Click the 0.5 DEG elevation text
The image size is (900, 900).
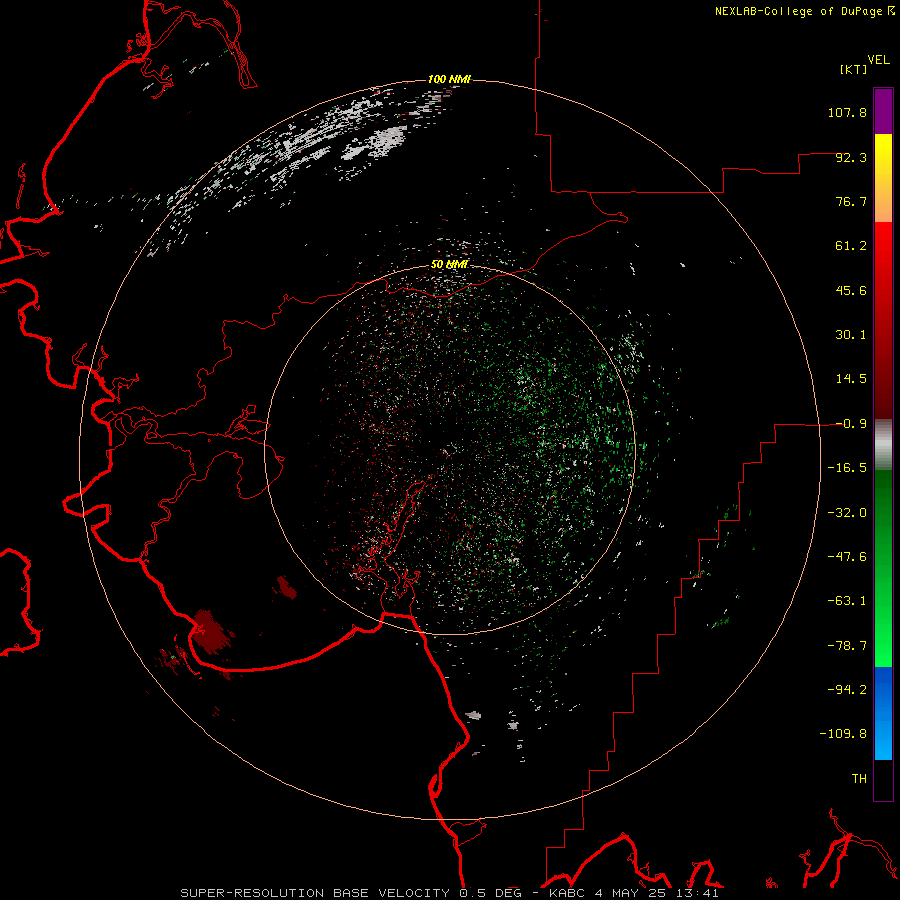tap(490, 893)
